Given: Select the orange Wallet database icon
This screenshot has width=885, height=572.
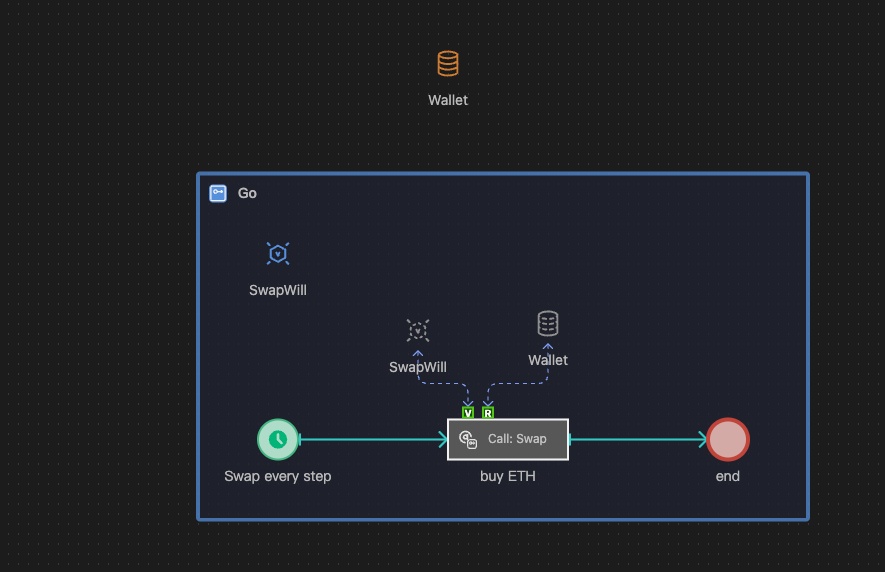Looking at the screenshot, I should click(x=448, y=64).
